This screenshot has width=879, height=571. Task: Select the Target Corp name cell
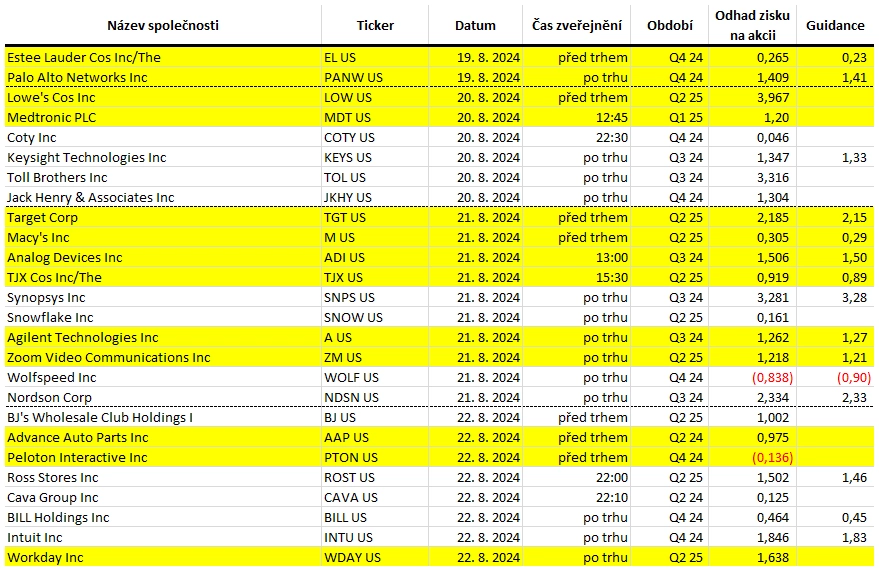(163, 217)
